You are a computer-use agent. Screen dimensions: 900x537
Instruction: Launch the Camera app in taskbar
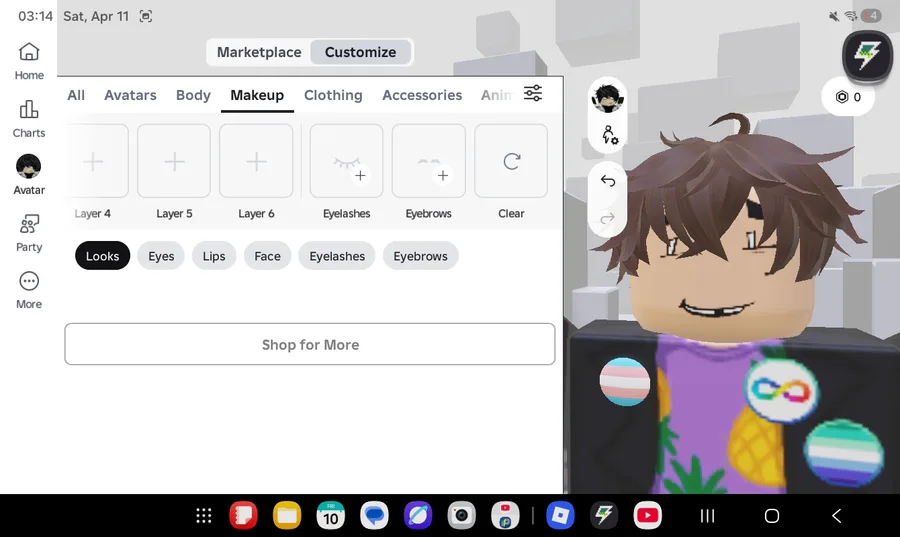tap(461, 516)
